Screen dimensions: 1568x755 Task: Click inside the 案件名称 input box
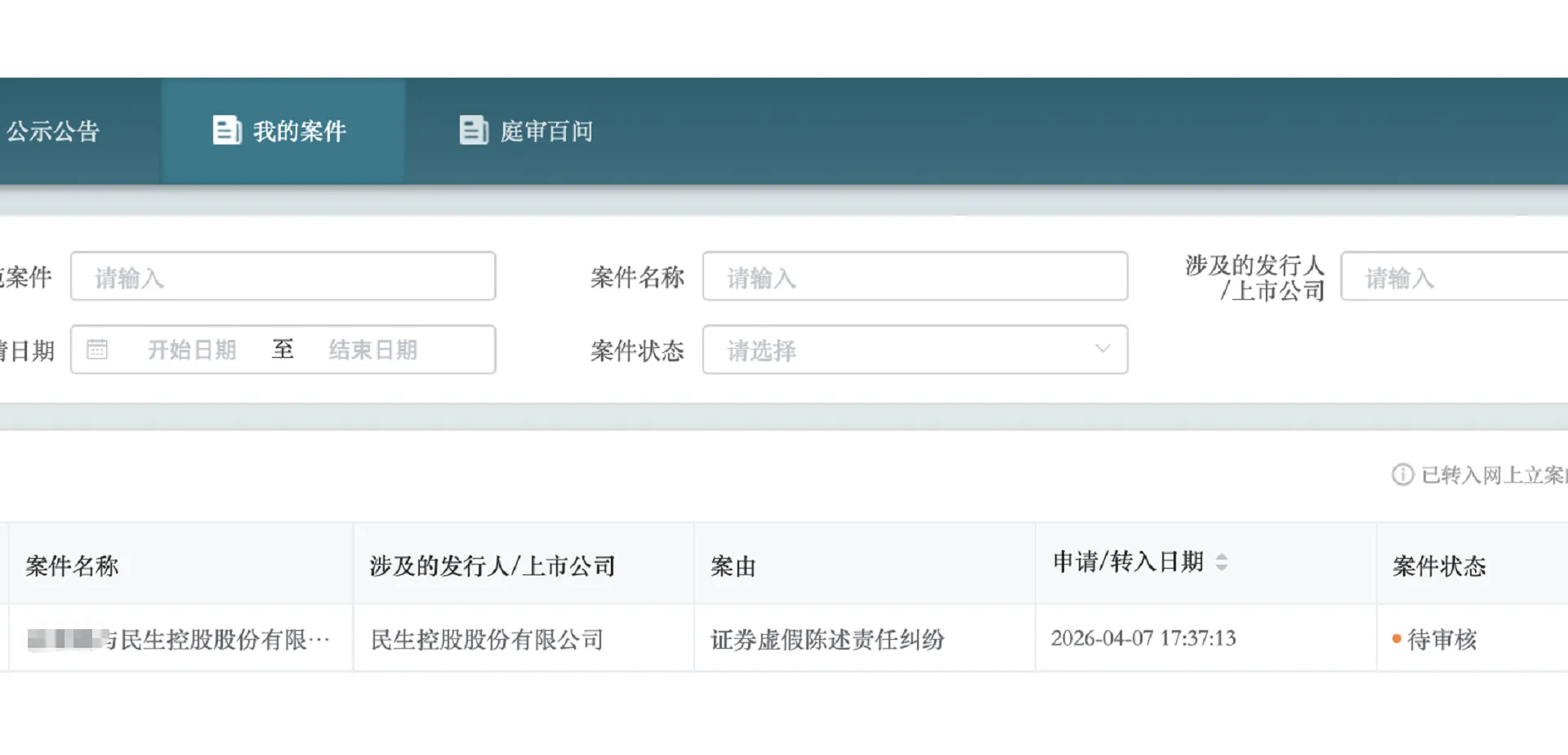(915, 277)
